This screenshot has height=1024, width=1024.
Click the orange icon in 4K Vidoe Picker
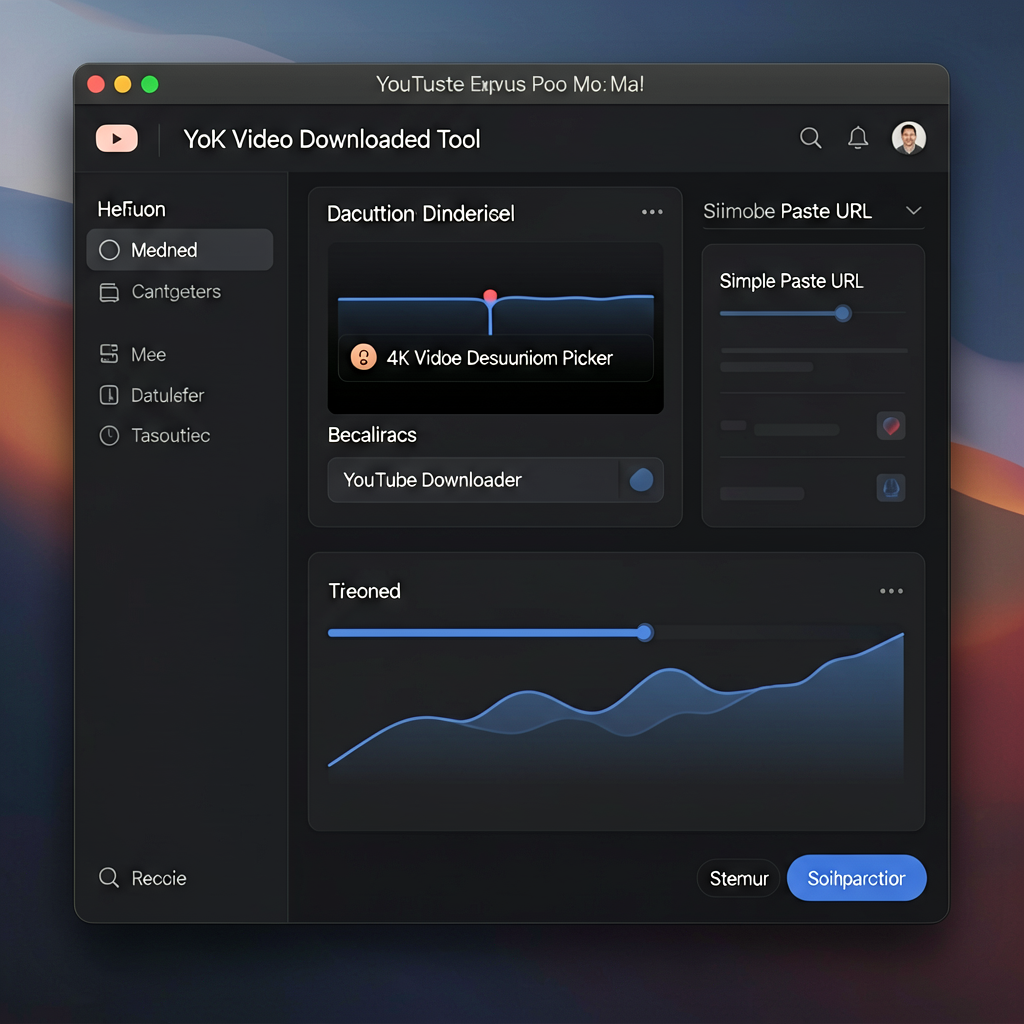tap(364, 357)
